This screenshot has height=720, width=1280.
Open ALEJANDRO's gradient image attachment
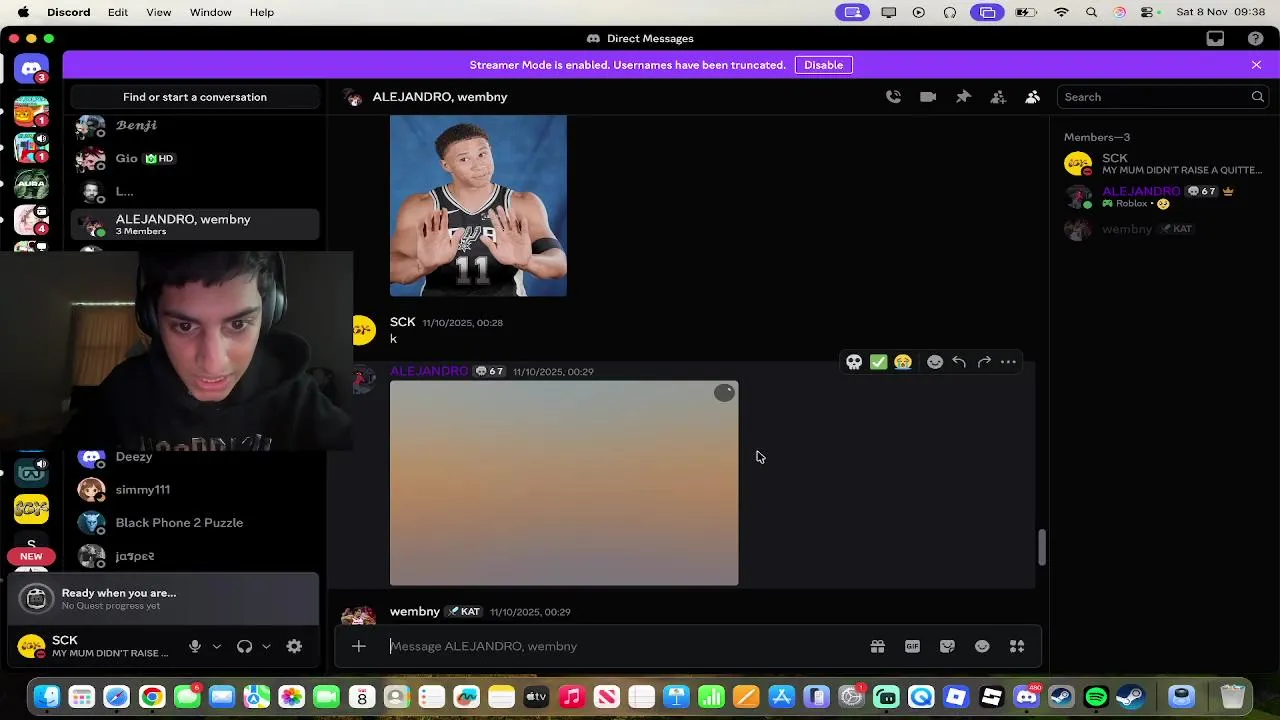point(564,483)
